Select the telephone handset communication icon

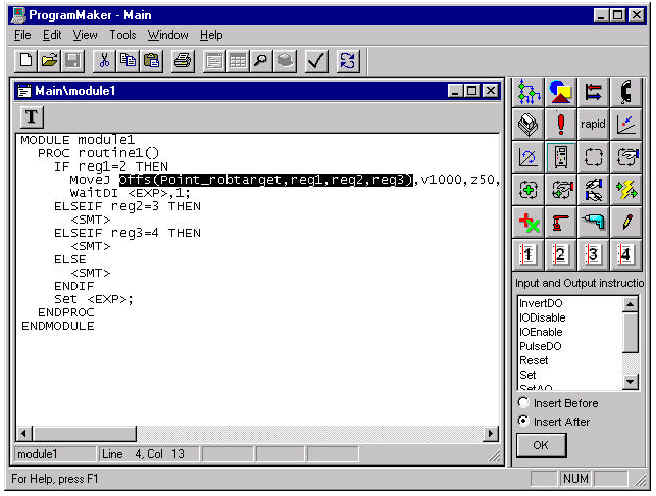(x=626, y=92)
